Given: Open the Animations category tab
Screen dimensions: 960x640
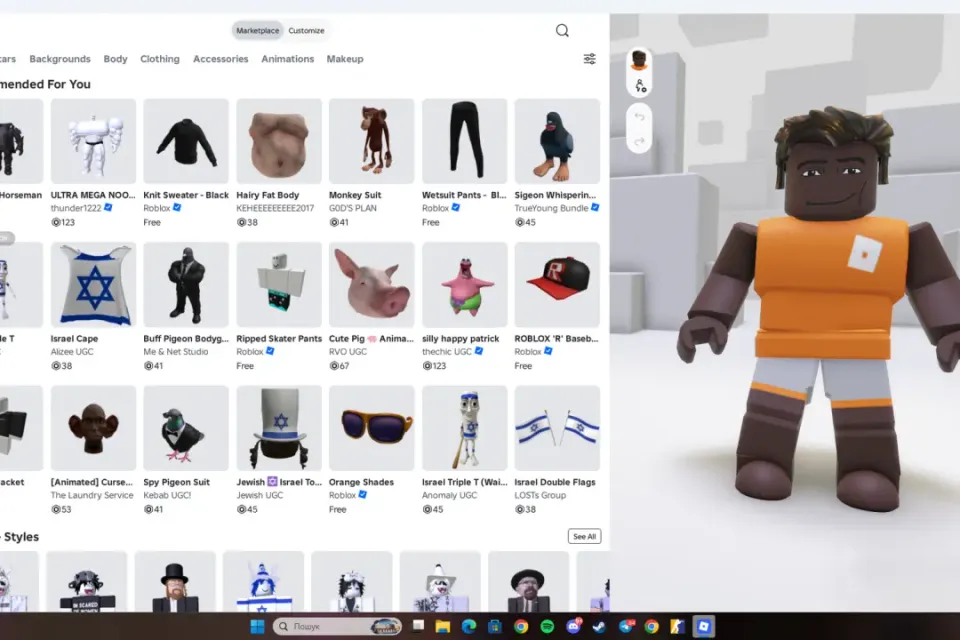Looking at the screenshot, I should (x=288, y=59).
